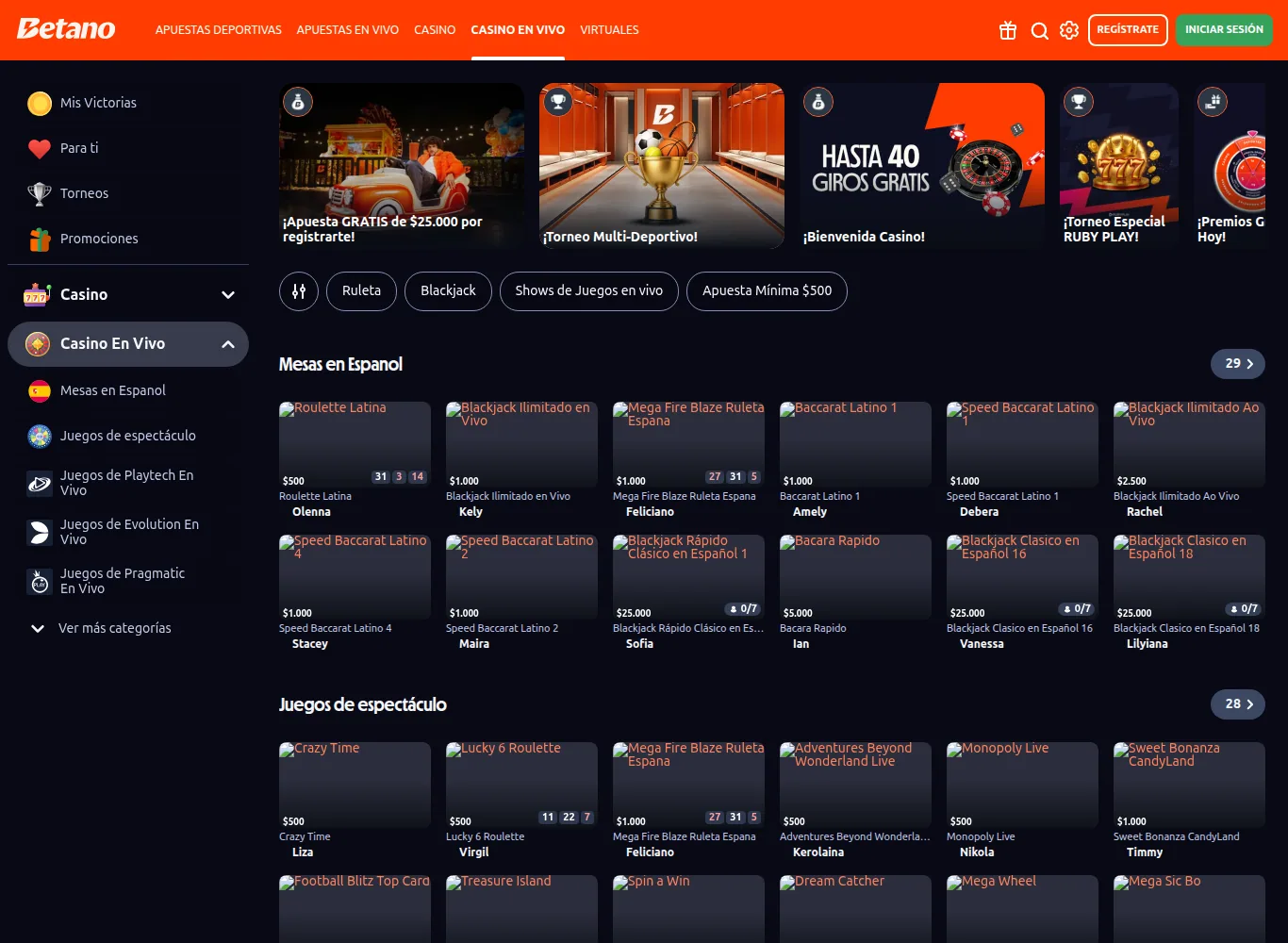Viewport: 1288px width, 943px height.
Task: Filter by Blackjack
Action: click(448, 290)
